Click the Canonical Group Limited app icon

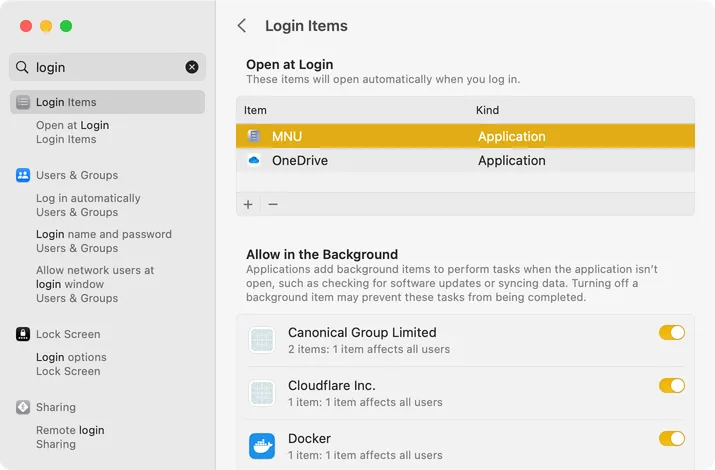(262, 340)
